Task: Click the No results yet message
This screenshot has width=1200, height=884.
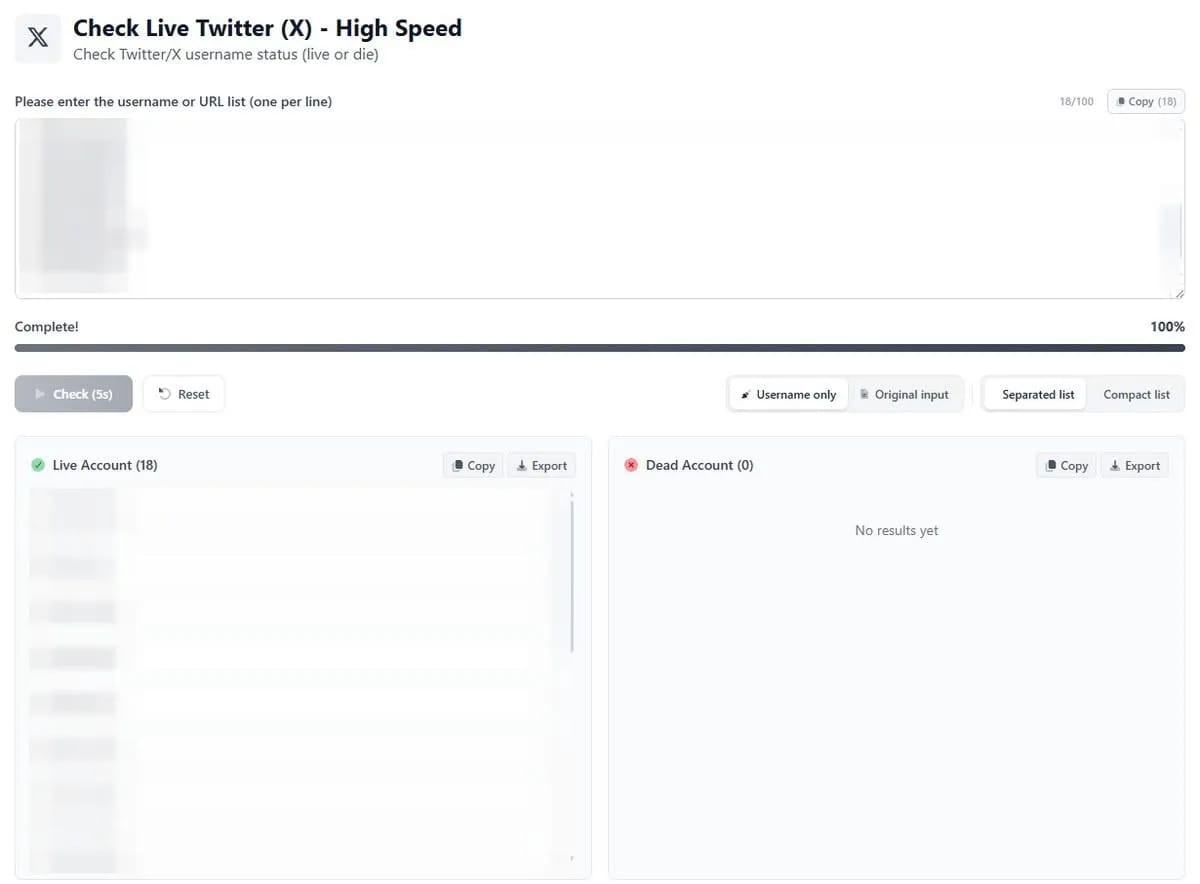Action: pos(896,530)
